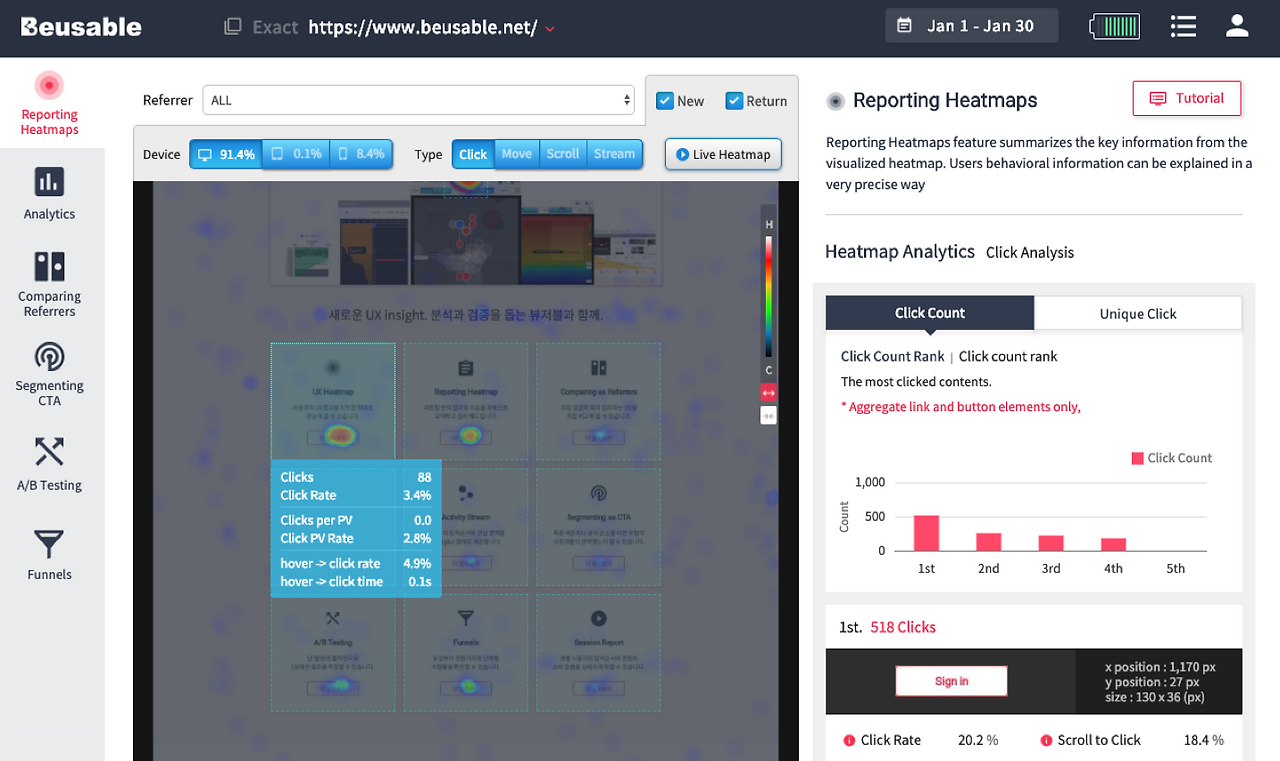Click the A/B Testing card in heatmap
The width and height of the screenshot is (1280, 761).
[x=333, y=653]
